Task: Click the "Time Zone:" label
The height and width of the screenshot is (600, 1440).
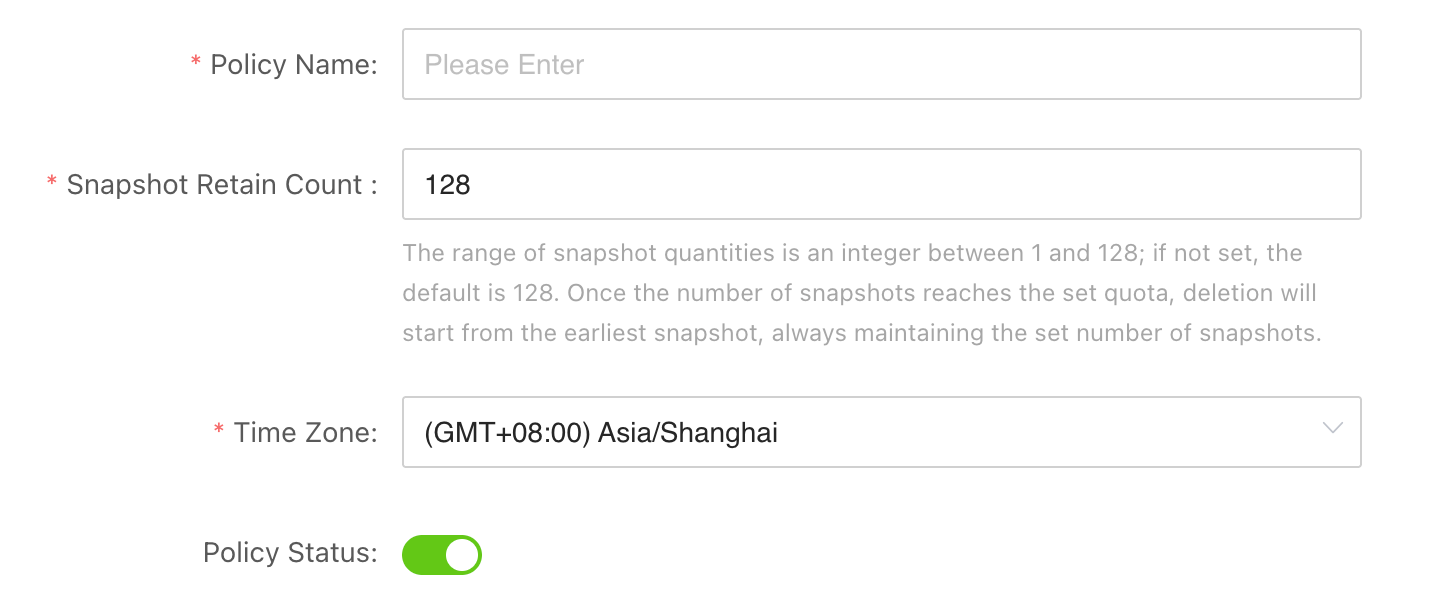Action: click(305, 433)
